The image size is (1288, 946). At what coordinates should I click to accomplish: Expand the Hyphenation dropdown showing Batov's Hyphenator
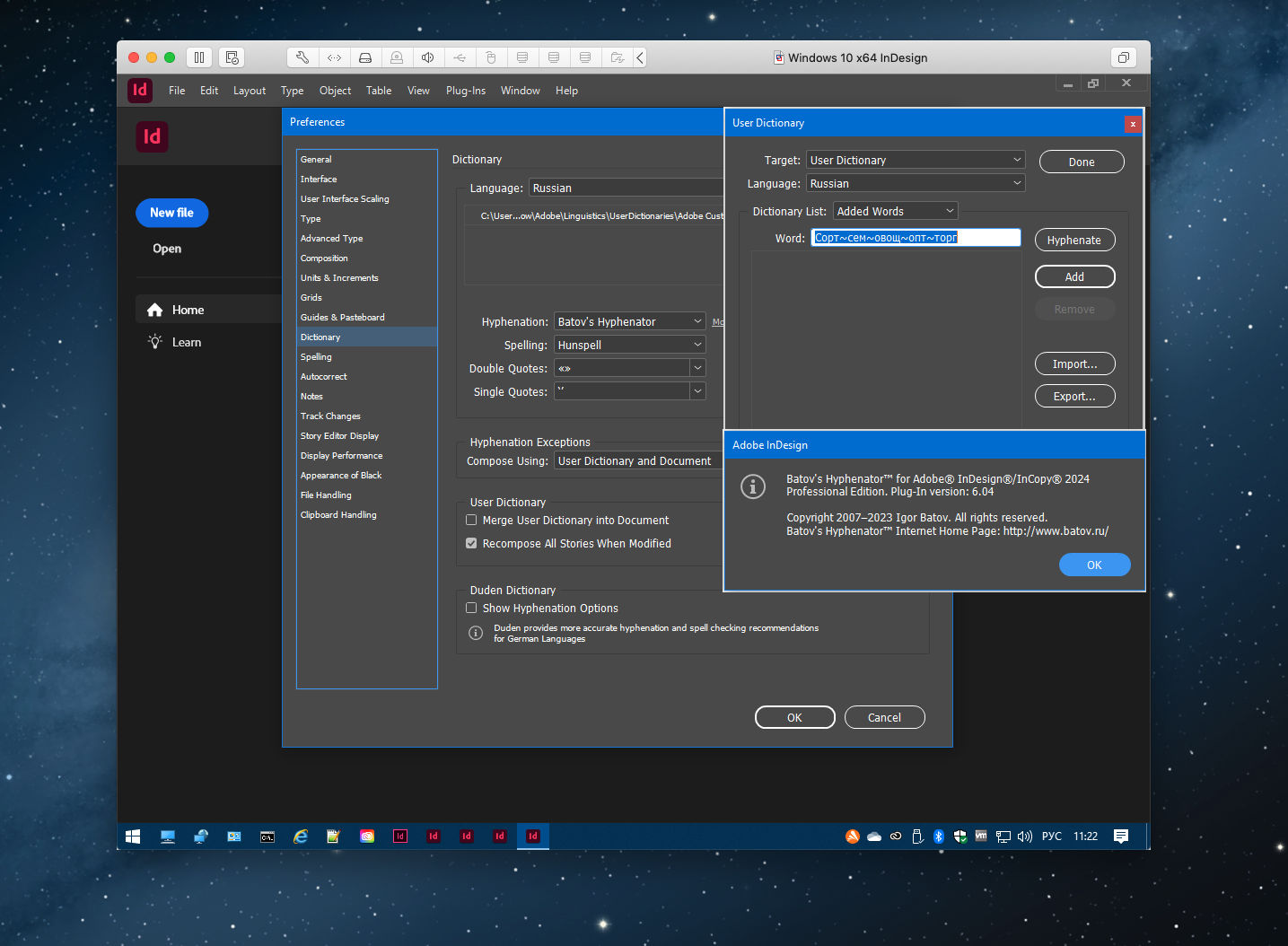point(629,322)
